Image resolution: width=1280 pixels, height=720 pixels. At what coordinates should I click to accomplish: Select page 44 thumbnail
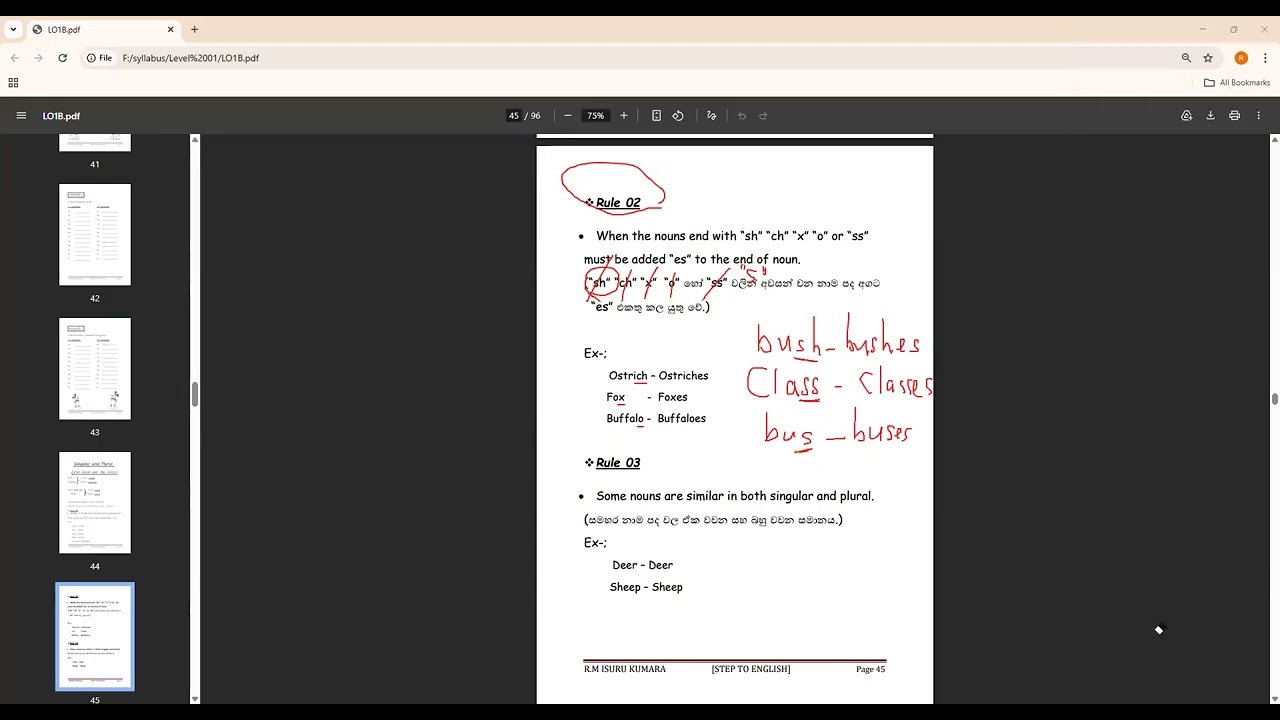[x=95, y=503]
